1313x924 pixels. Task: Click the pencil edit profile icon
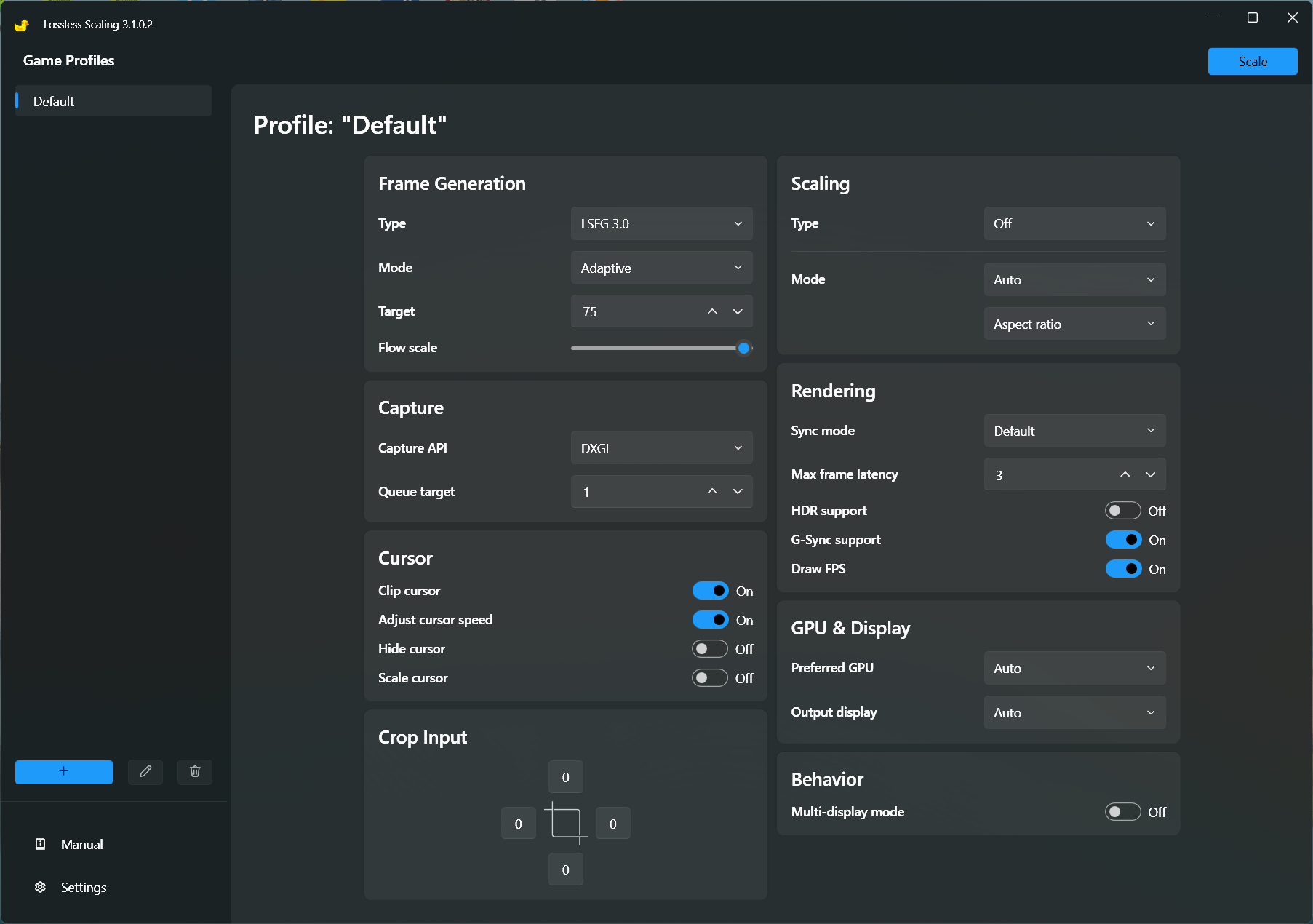point(145,771)
